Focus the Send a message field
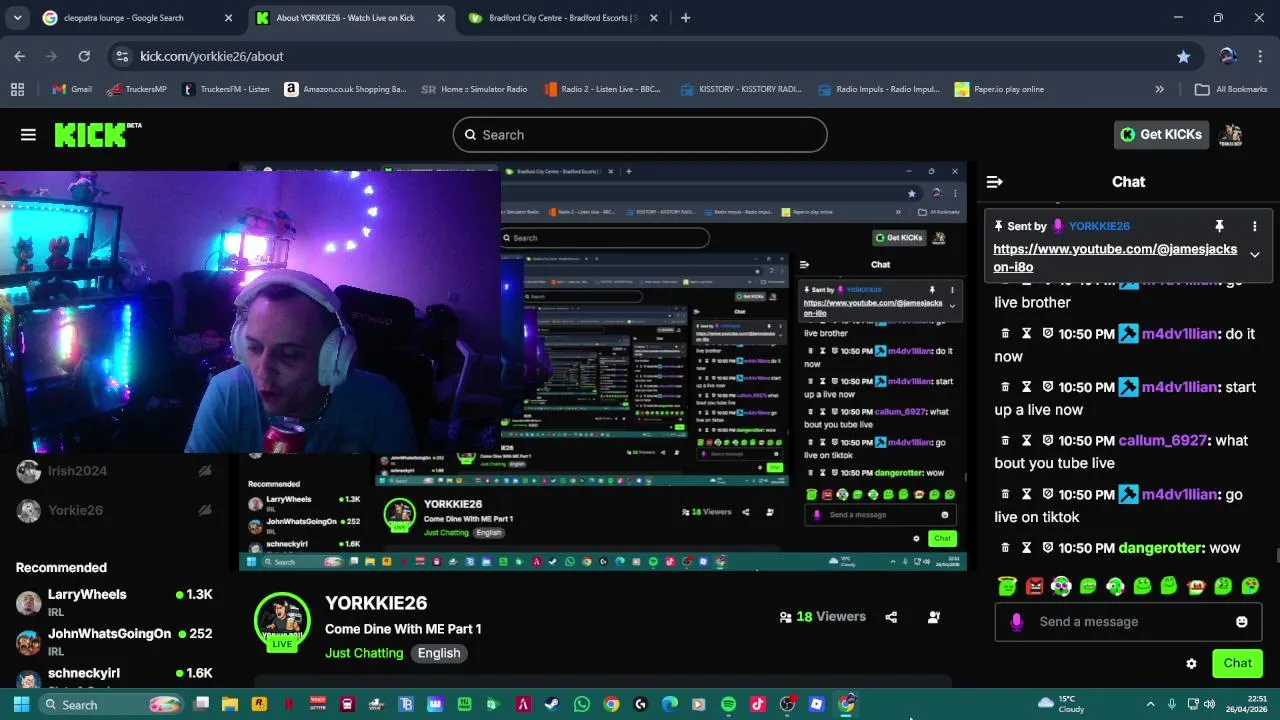Image resolution: width=1280 pixels, height=720 pixels. pyautogui.click(x=1128, y=622)
